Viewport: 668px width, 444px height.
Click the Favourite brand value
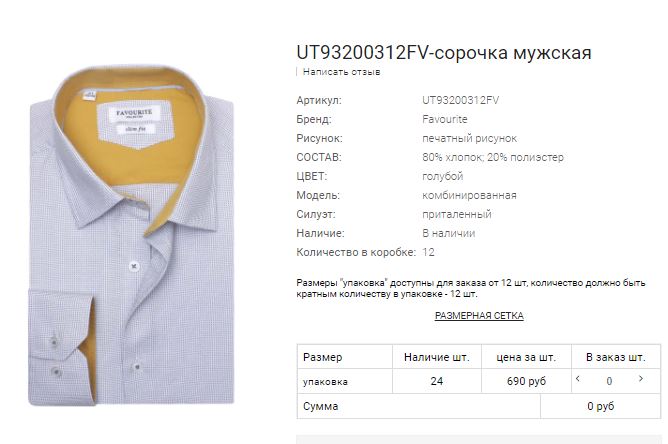pos(445,119)
